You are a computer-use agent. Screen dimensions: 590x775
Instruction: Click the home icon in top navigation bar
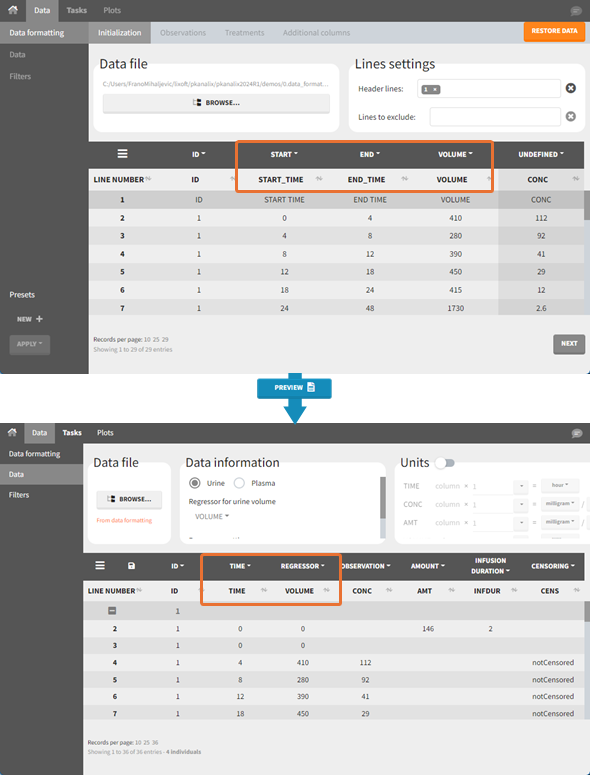13,10
